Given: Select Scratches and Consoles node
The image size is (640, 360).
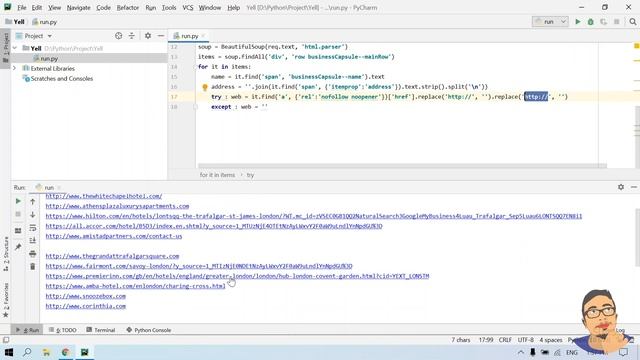Looking at the screenshot, I should [62, 78].
